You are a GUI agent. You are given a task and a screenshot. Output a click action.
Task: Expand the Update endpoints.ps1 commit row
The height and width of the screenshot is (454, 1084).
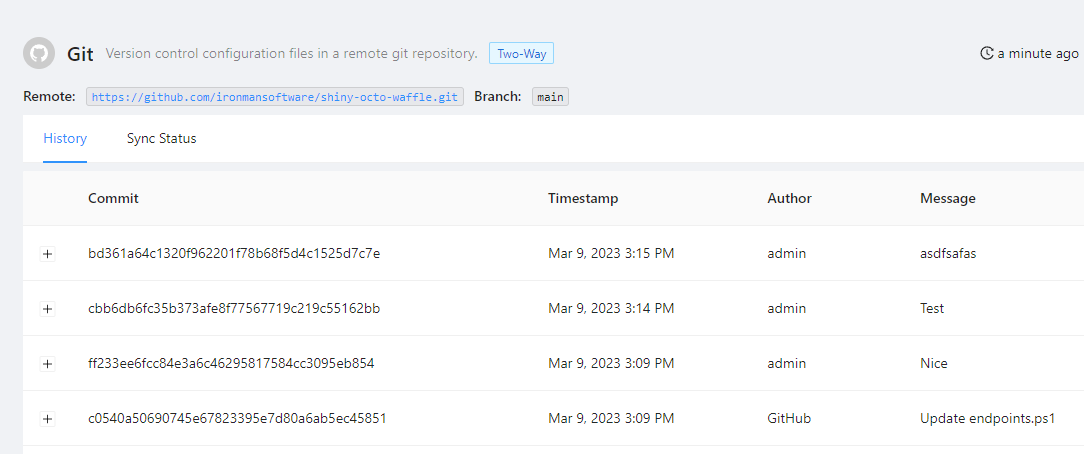(x=47, y=419)
